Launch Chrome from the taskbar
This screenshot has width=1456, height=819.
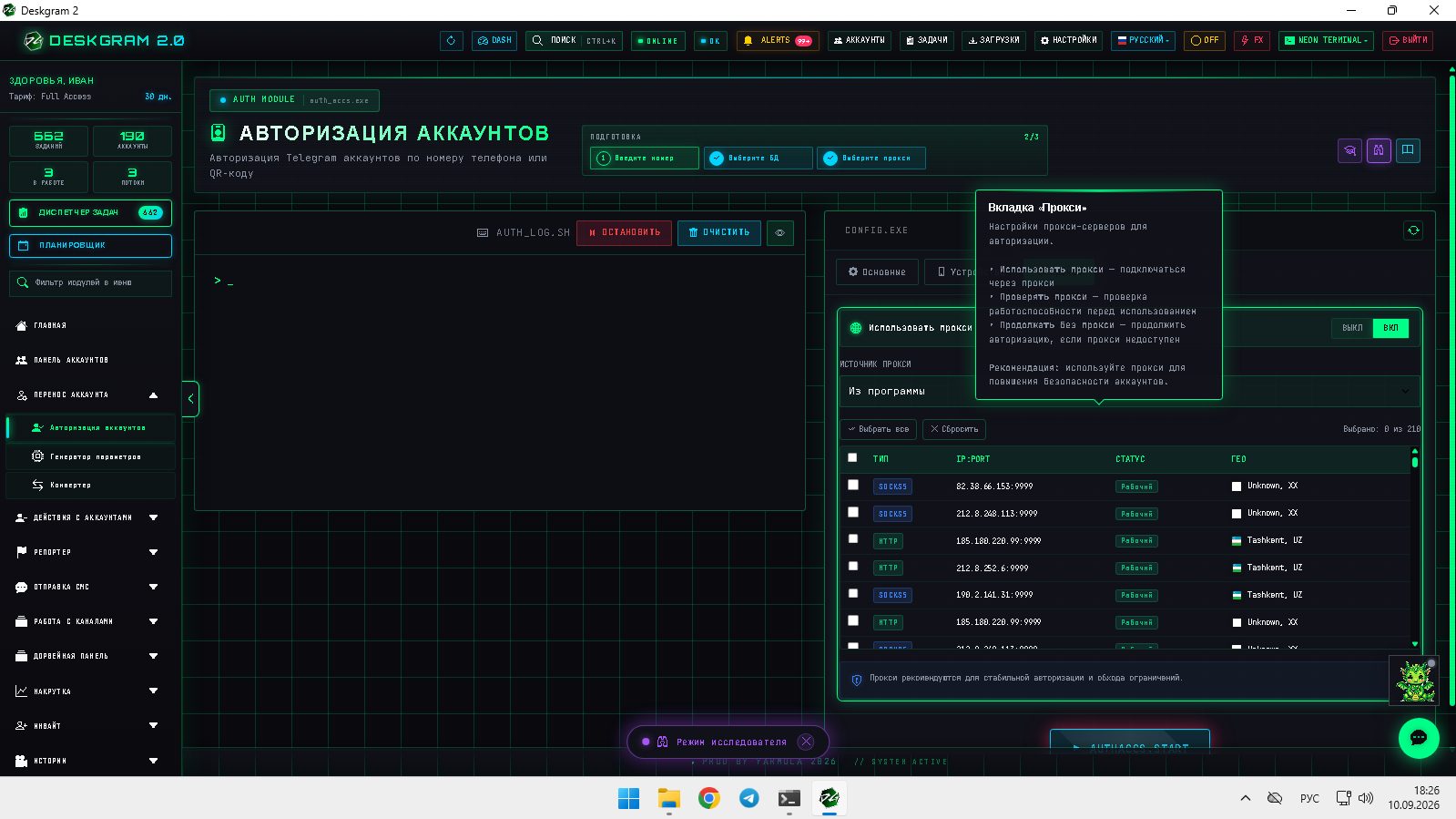tap(708, 798)
